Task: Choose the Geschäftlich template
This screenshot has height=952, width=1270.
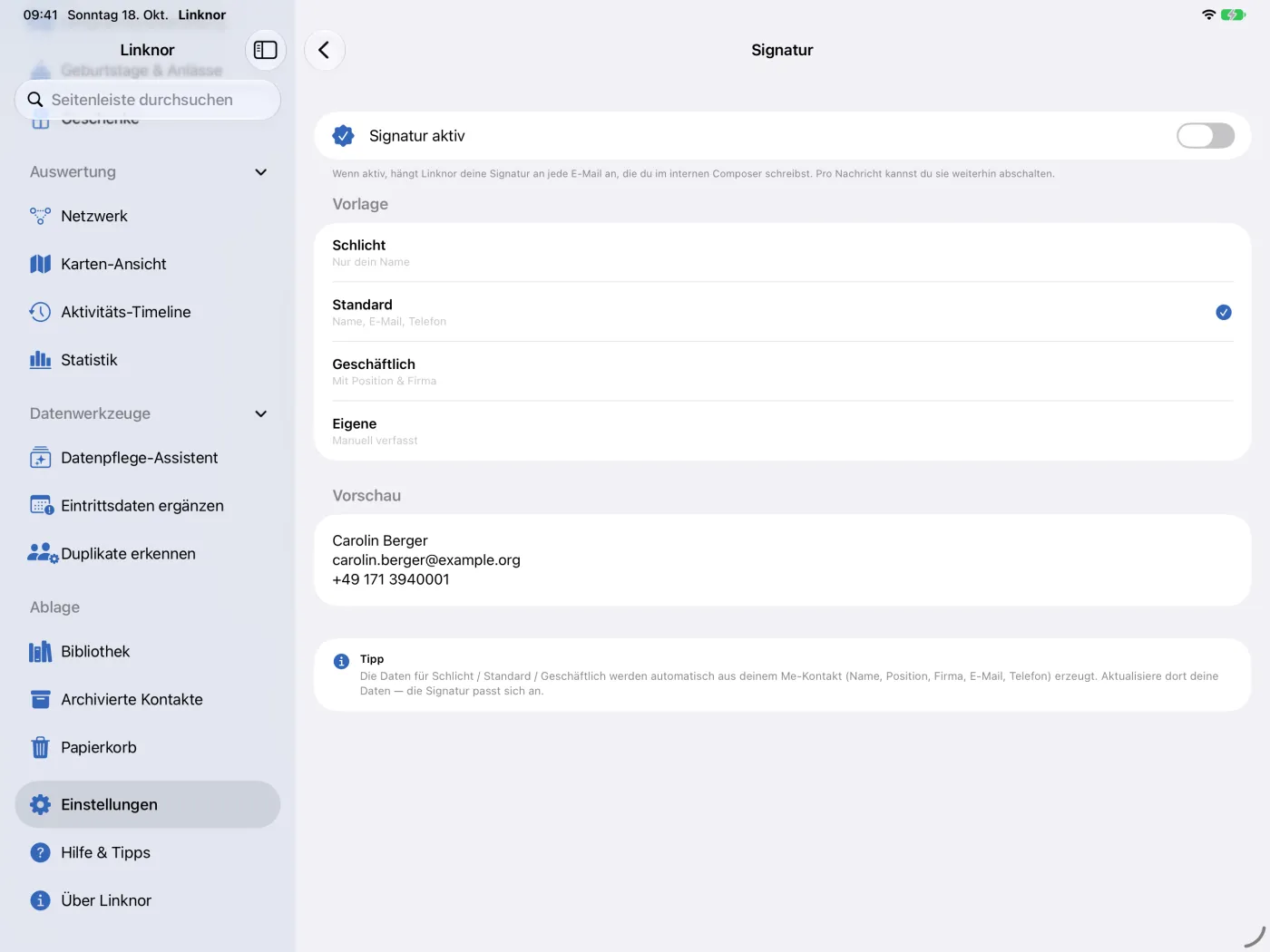Action: click(x=782, y=372)
